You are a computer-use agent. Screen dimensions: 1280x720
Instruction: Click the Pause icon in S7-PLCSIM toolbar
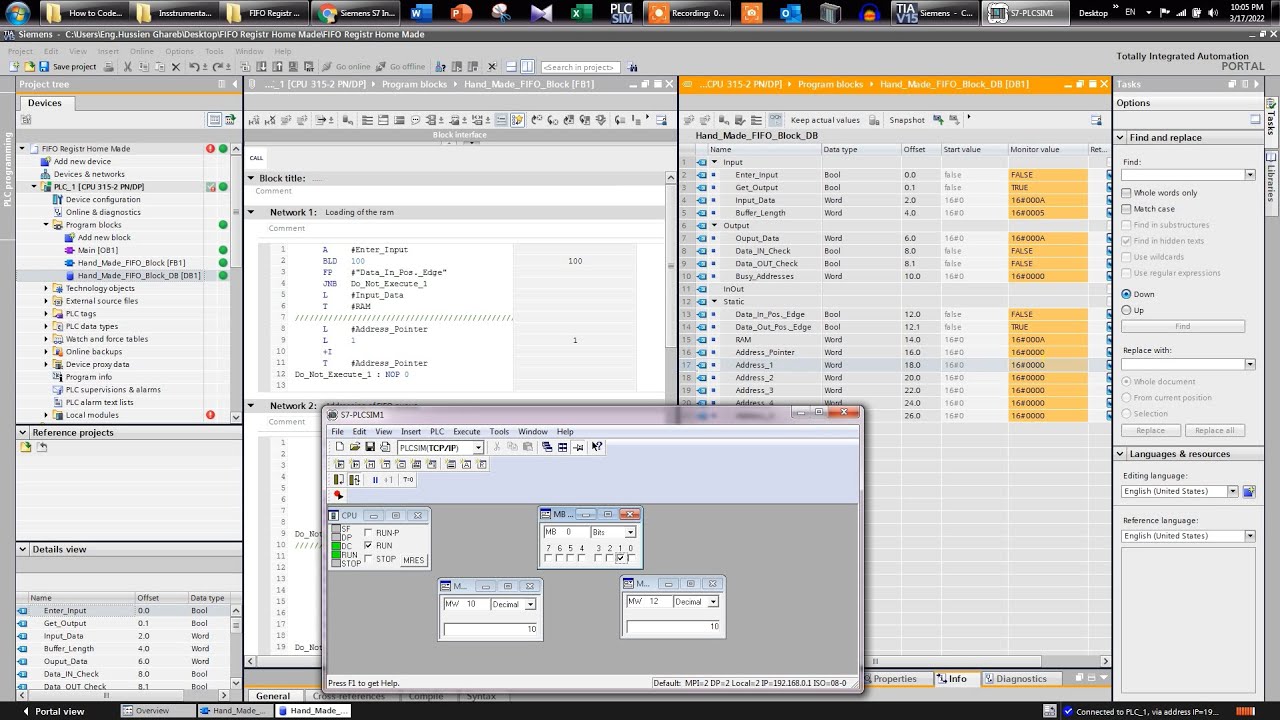375,480
